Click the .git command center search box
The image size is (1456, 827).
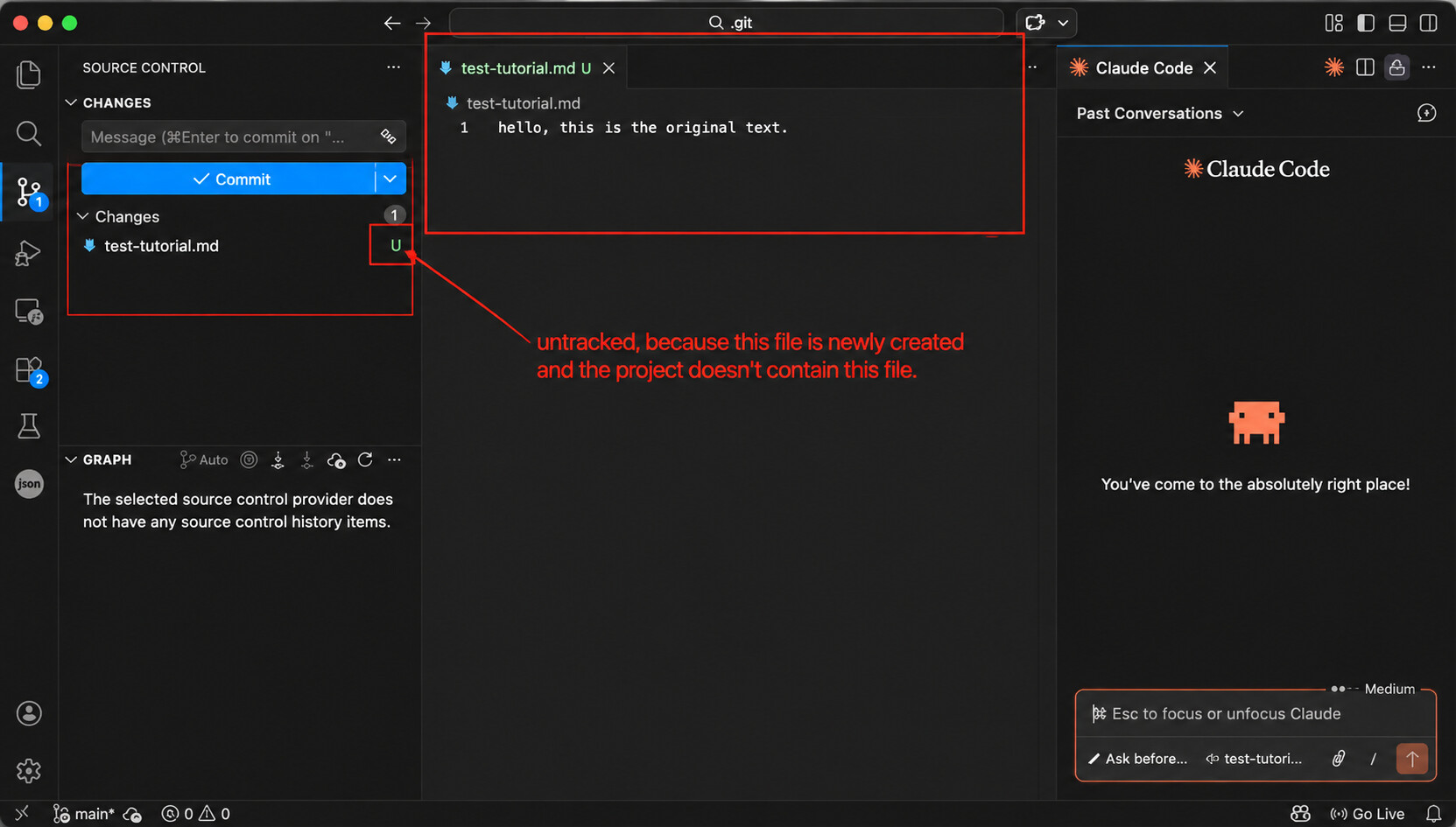tap(726, 23)
